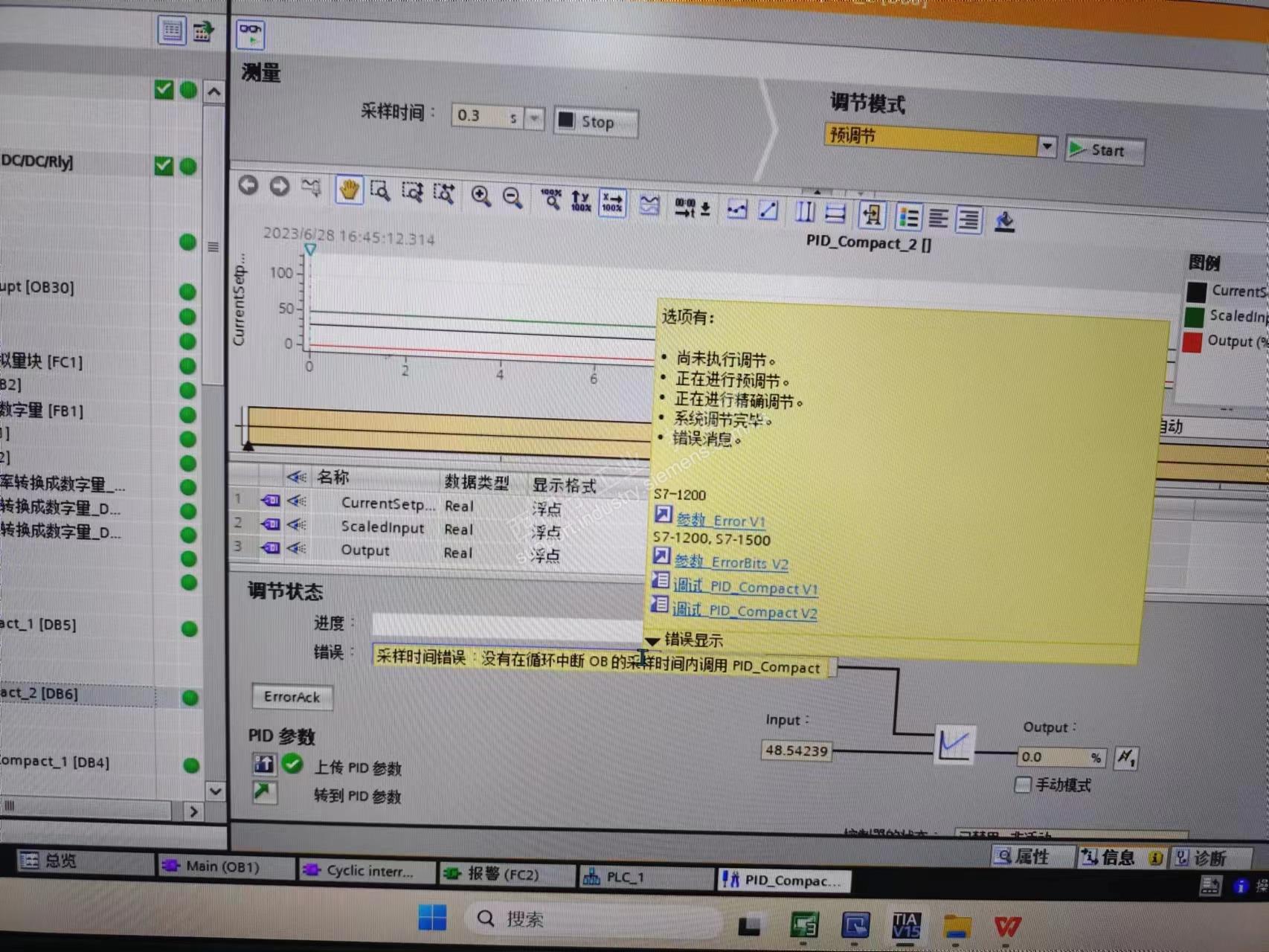1269x952 pixels.
Task: Click the project tree scroll up arrow
Action: [x=214, y=92]
